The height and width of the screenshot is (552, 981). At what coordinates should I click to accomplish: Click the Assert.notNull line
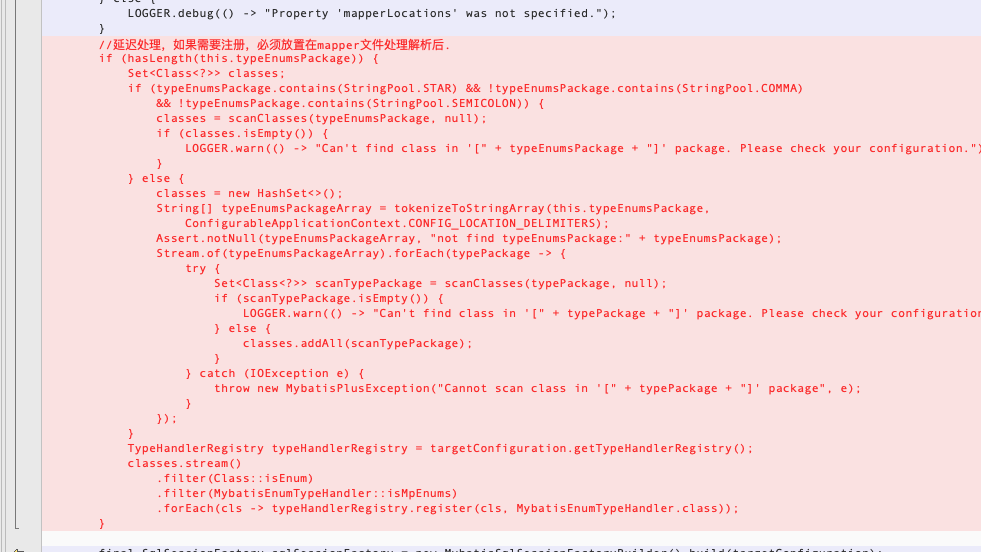click(469, 238)
